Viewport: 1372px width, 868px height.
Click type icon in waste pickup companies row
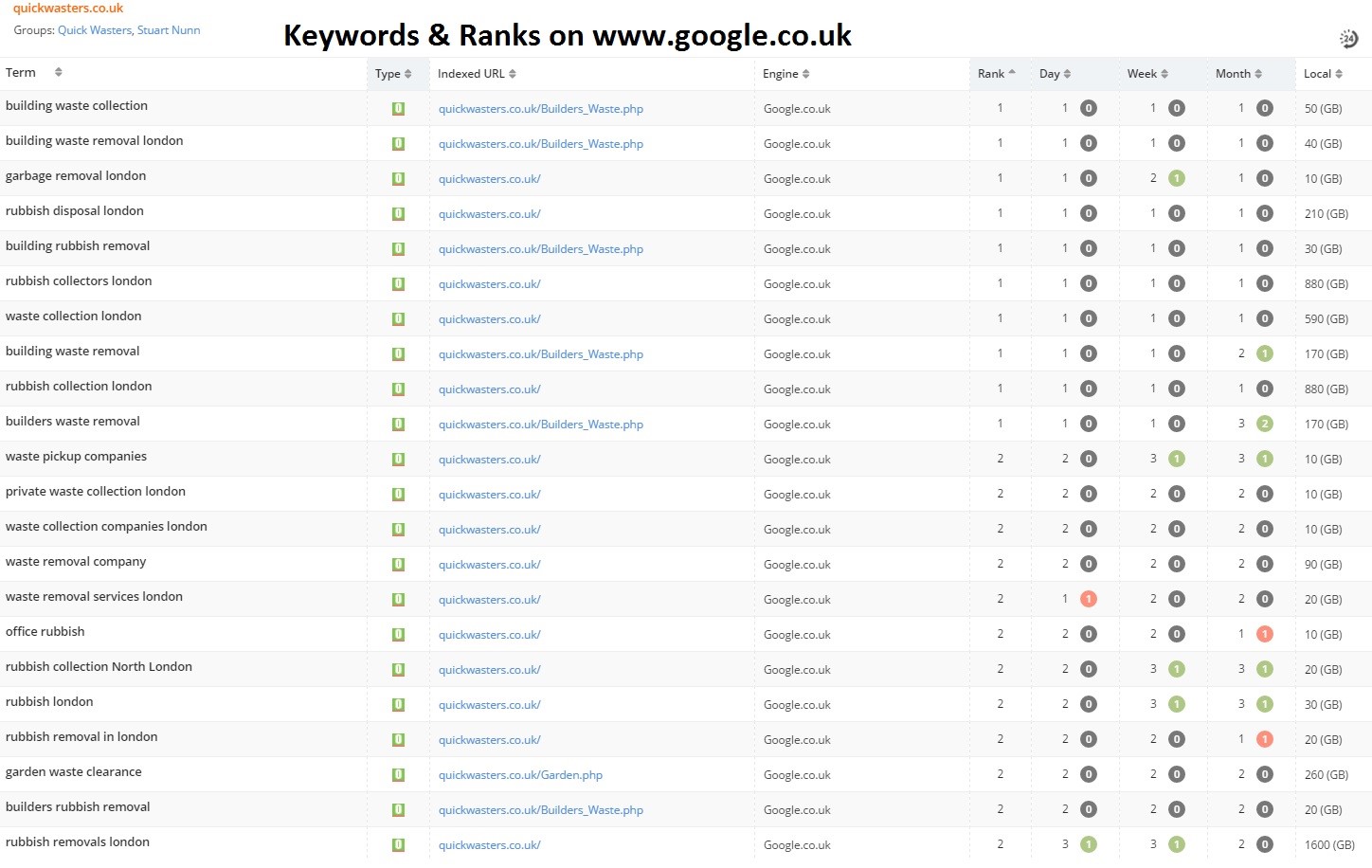(x=398, y=460)
